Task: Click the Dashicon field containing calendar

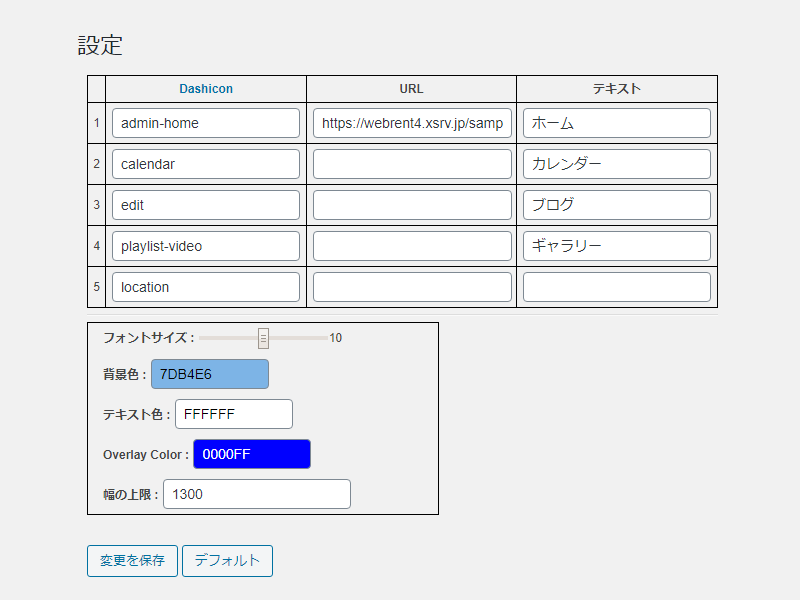Action: pyautogui.click(x=206, y=164)
